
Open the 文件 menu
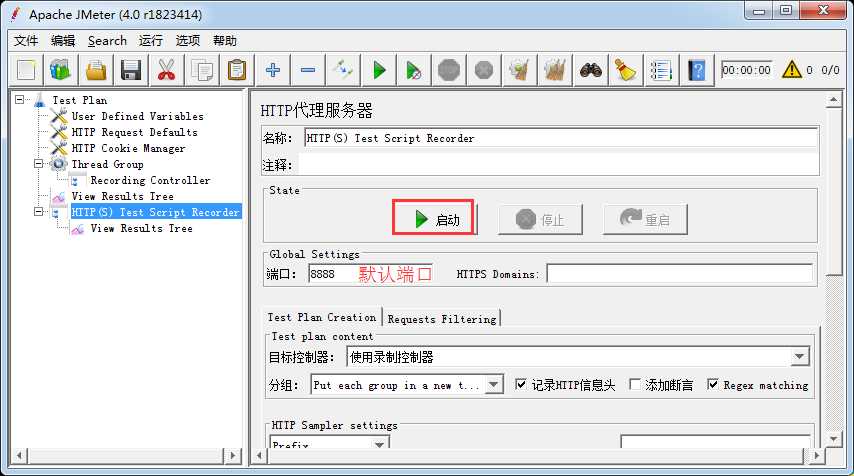coord(26,41)
